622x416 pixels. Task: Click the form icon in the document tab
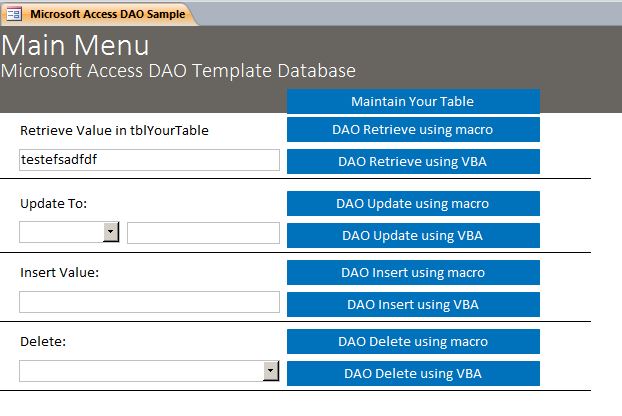point(14,14)
